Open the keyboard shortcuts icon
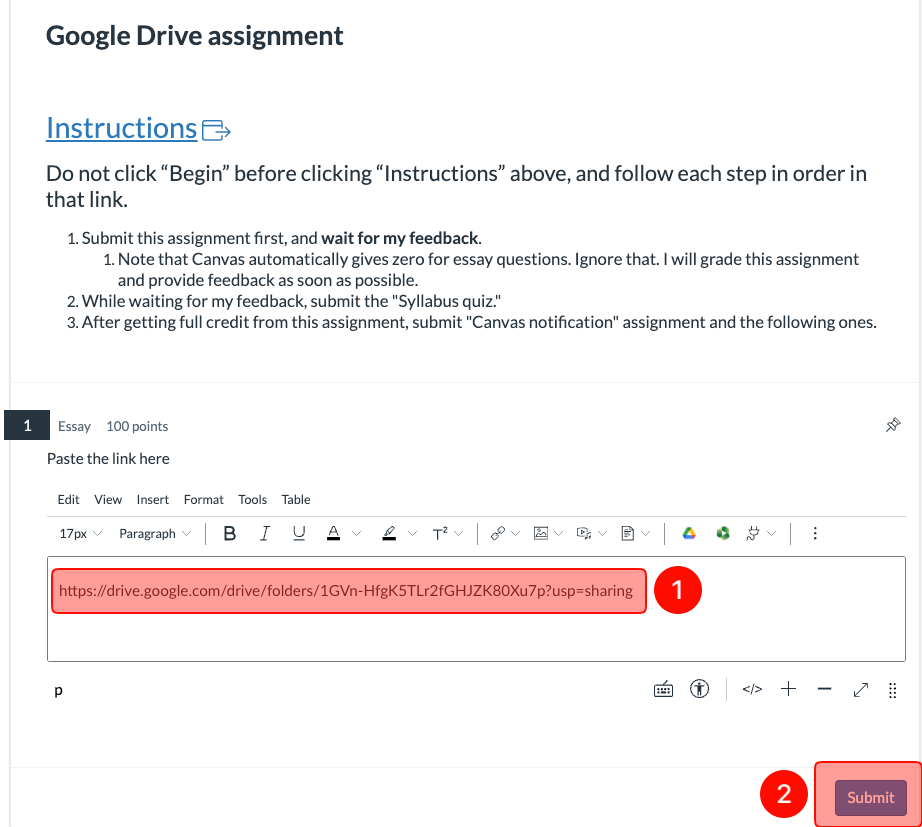This screenshot has width=922, height=827. pos(663,689)
